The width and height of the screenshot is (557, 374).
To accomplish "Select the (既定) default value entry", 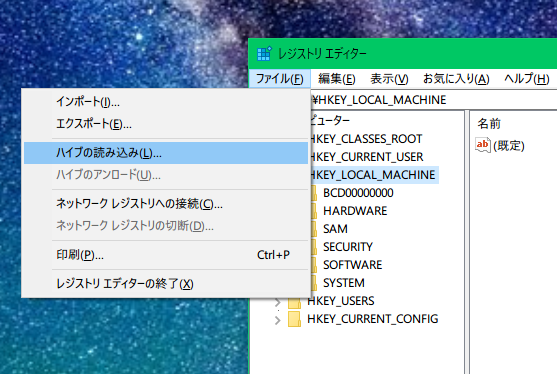I will pos(509,146).
